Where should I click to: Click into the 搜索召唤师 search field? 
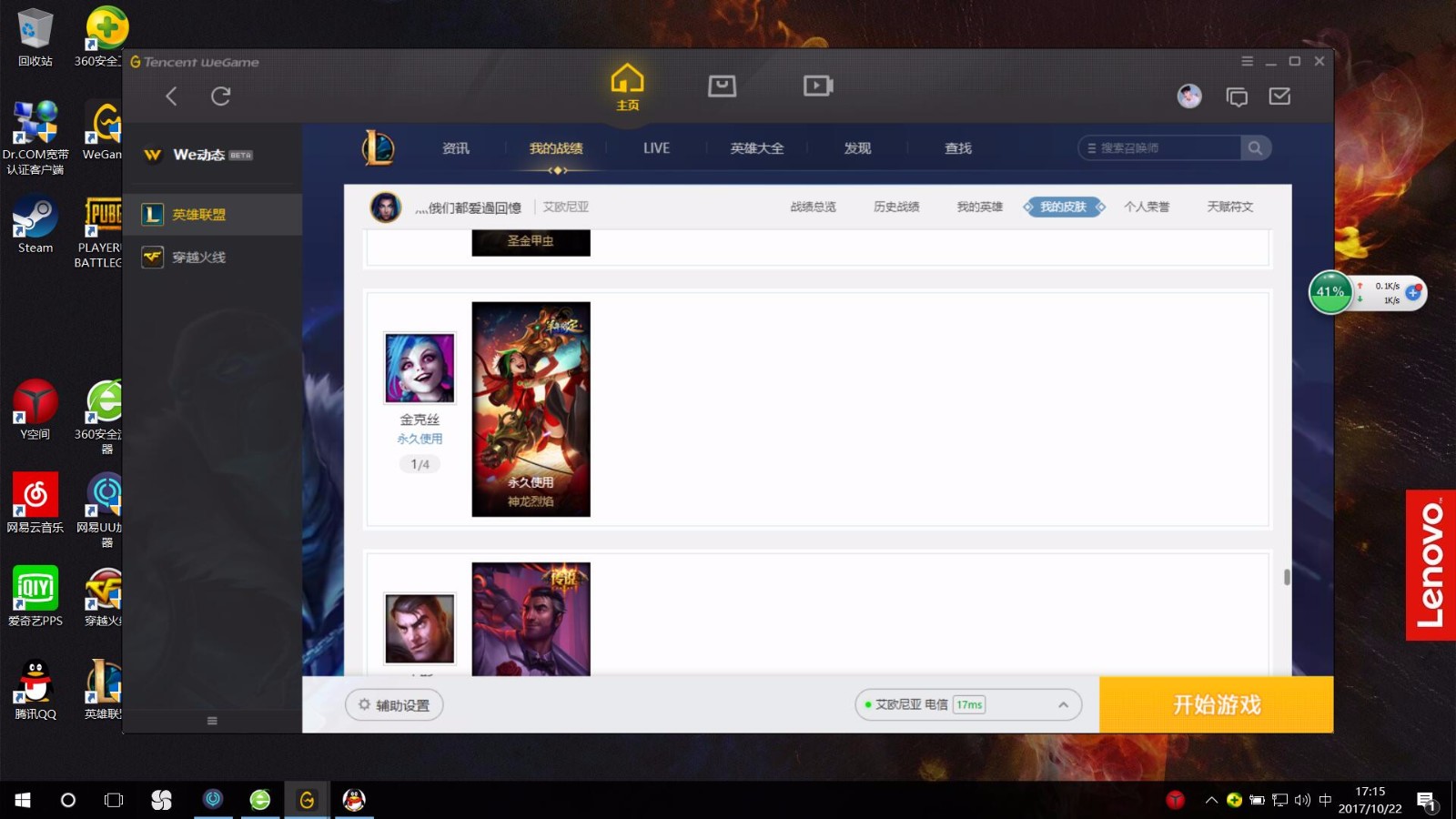point(1159,148)
